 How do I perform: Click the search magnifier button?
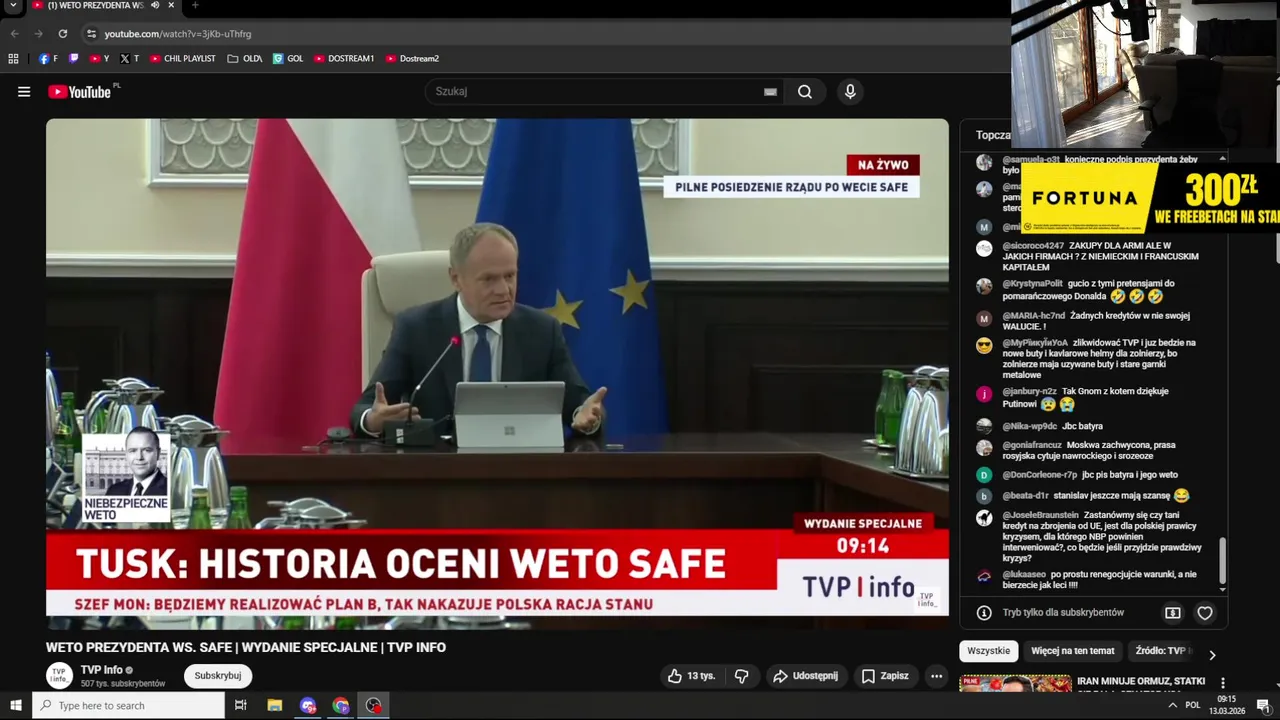805,91
